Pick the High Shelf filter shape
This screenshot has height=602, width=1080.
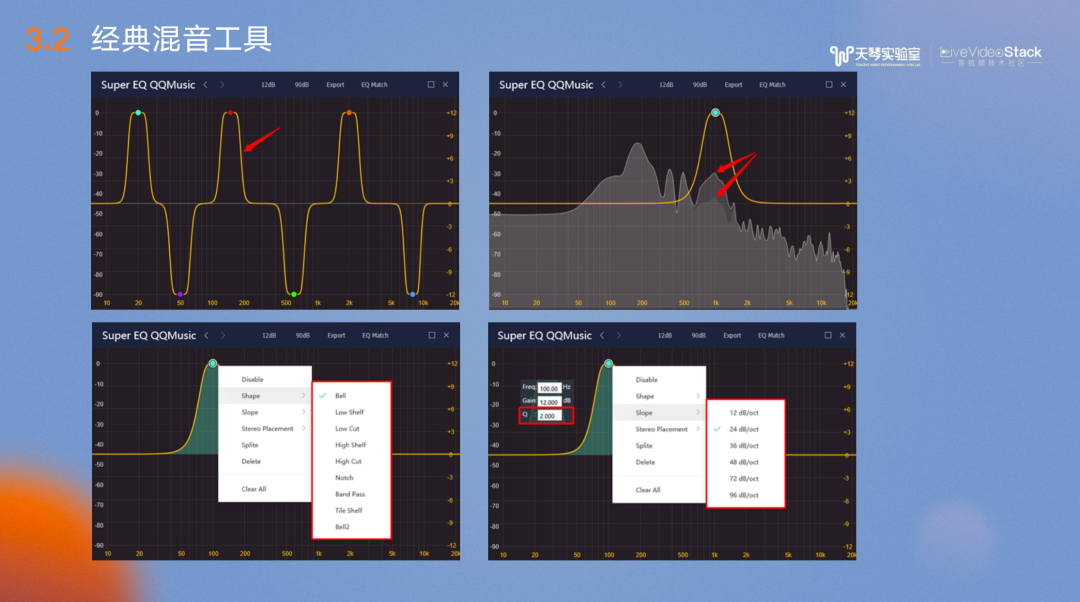point(351,445)
